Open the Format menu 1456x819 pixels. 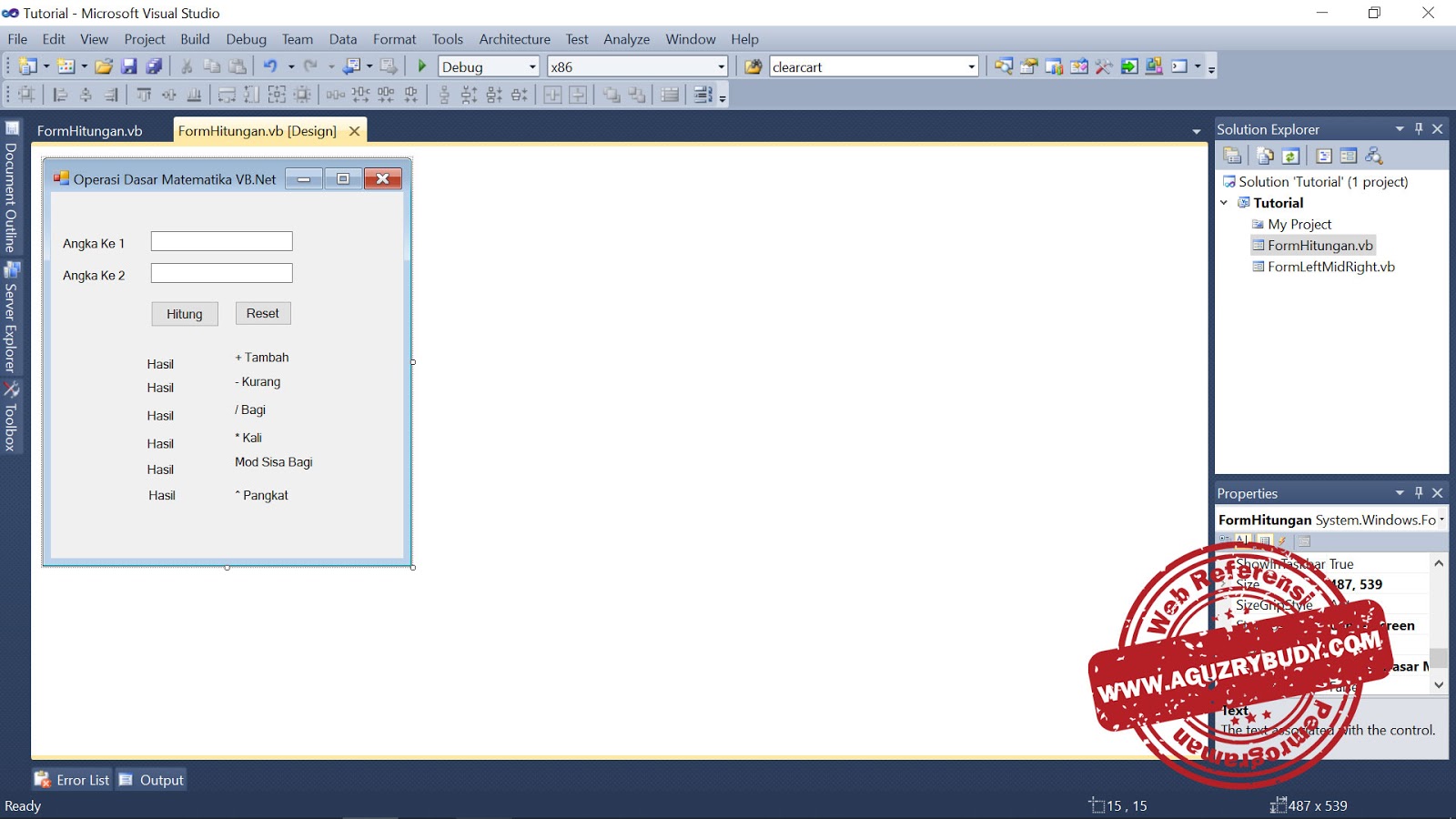click(x=394, y=39)
